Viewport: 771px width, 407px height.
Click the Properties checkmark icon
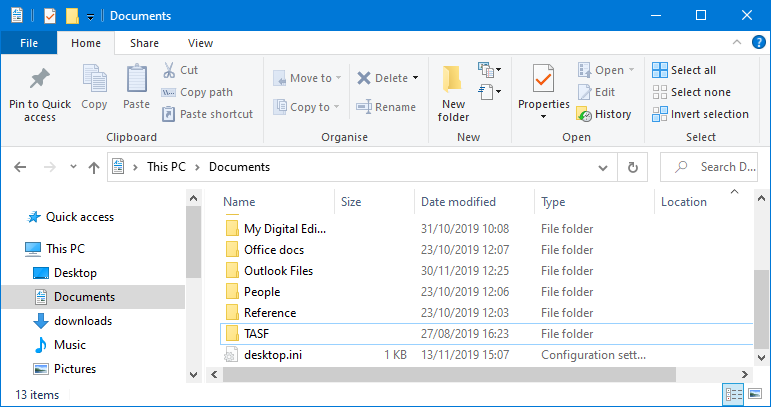(544, 77)
